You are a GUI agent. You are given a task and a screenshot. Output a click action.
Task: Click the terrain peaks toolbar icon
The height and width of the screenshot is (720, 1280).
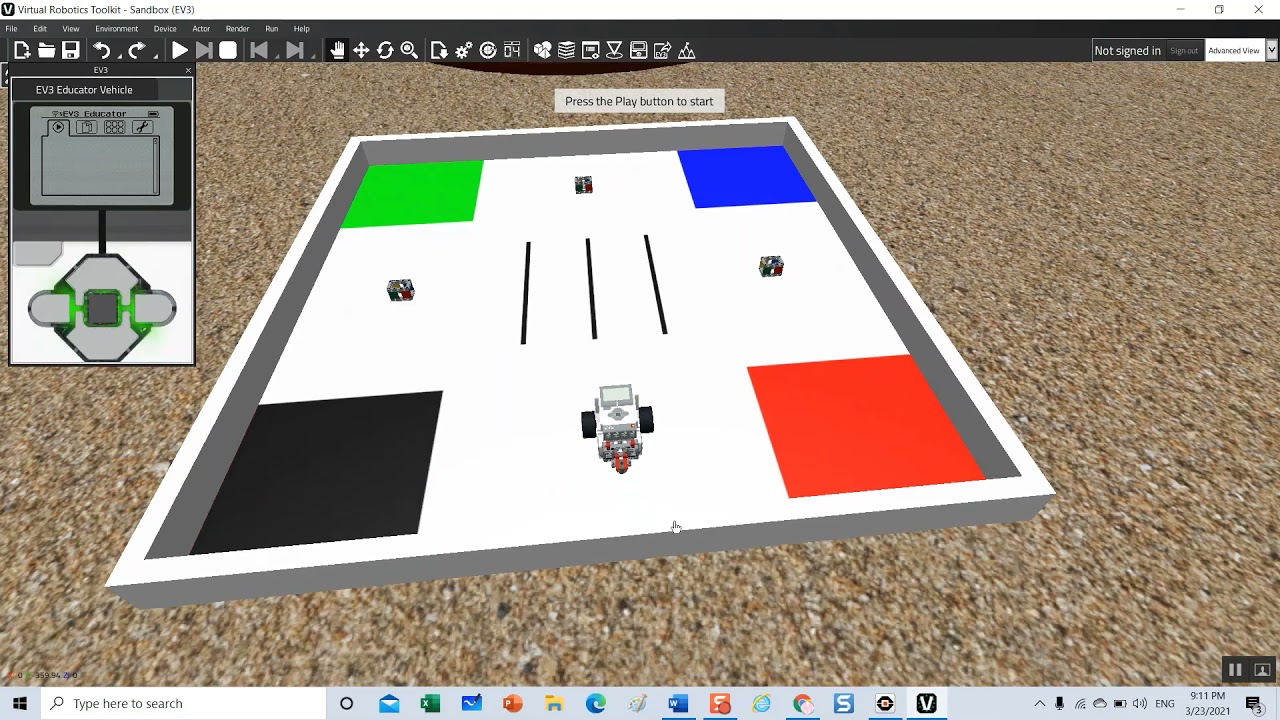(687, 50)
